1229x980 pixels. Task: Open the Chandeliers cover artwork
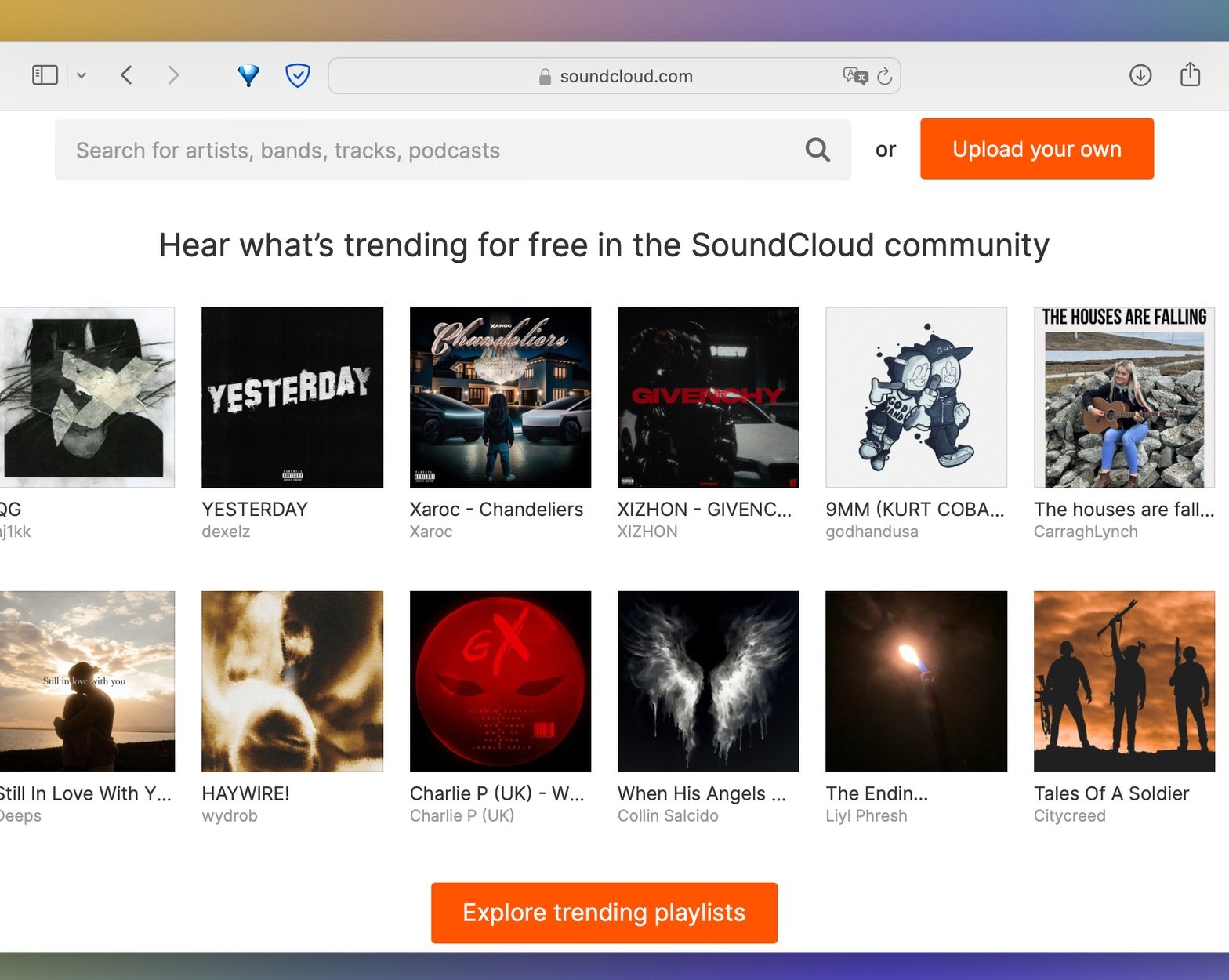(500, 397)
